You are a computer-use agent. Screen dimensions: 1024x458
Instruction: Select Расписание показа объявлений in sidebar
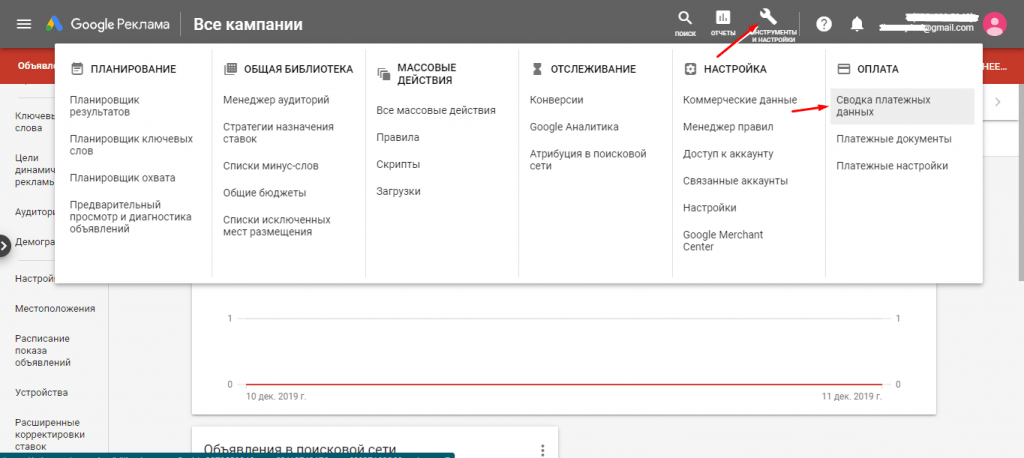coord(43,350)
